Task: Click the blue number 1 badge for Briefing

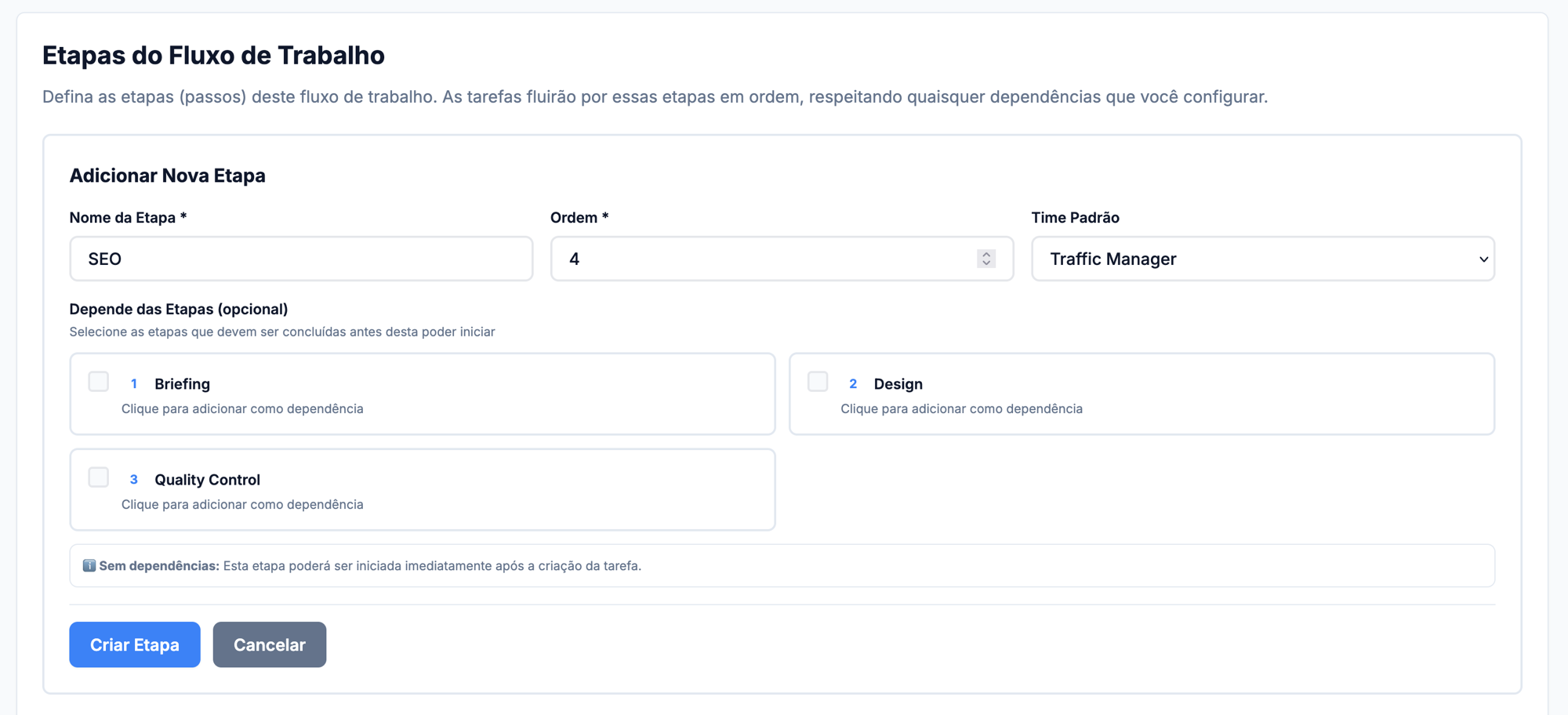Action: coord(134,383)
